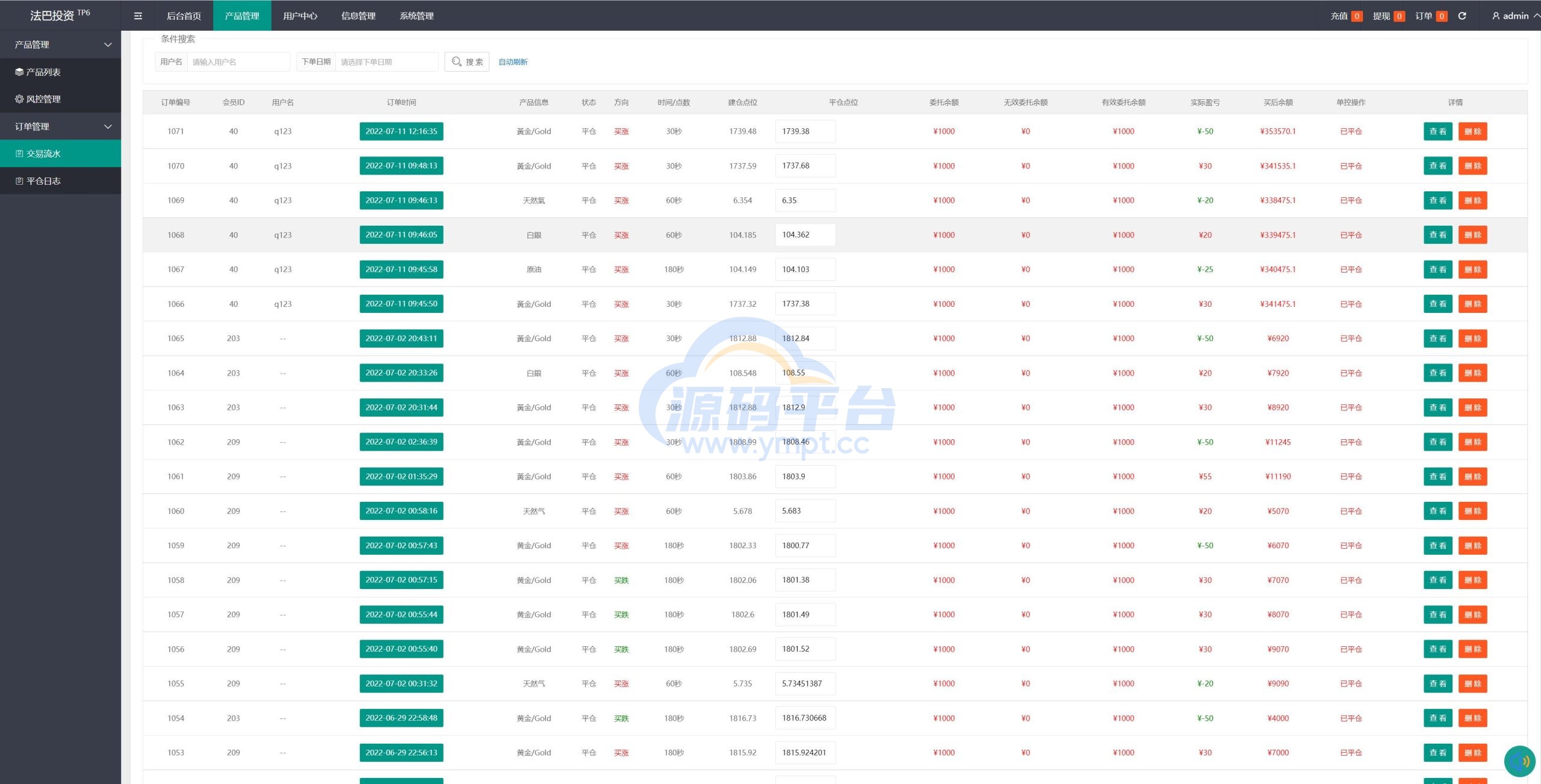Screen dimensions: 1541x784
Task: Click profit ¥55 of order 1061
Action: point(1205,477)
